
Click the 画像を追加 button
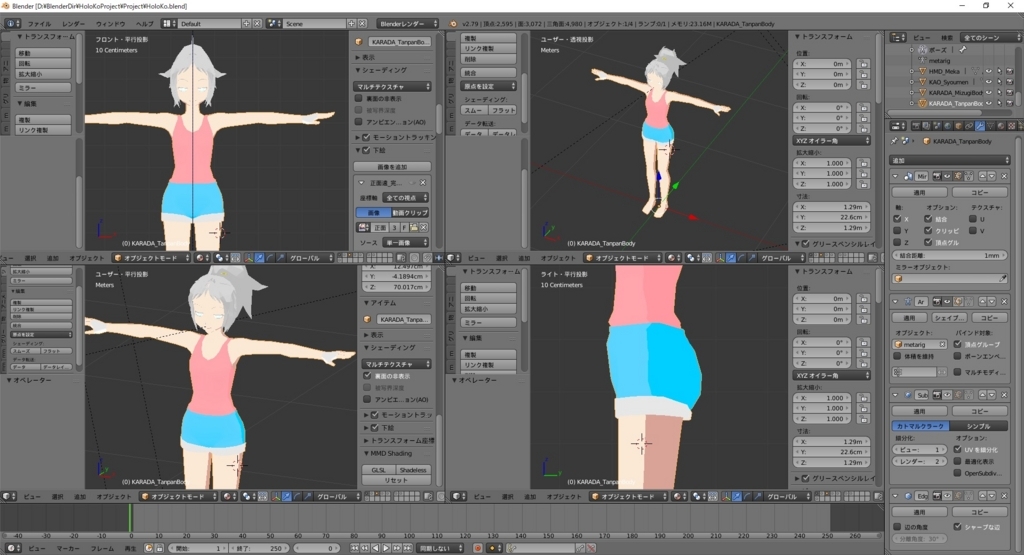392,167
